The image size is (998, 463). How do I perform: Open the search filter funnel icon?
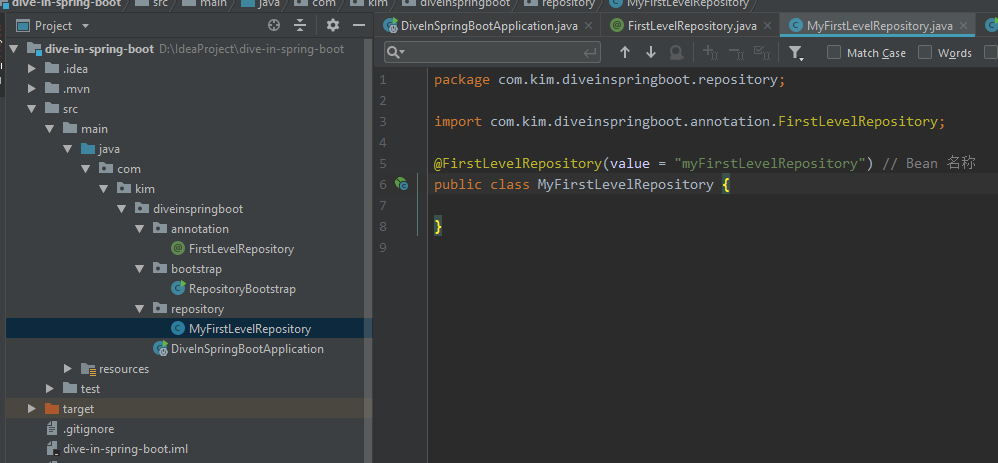coord(795,52)
